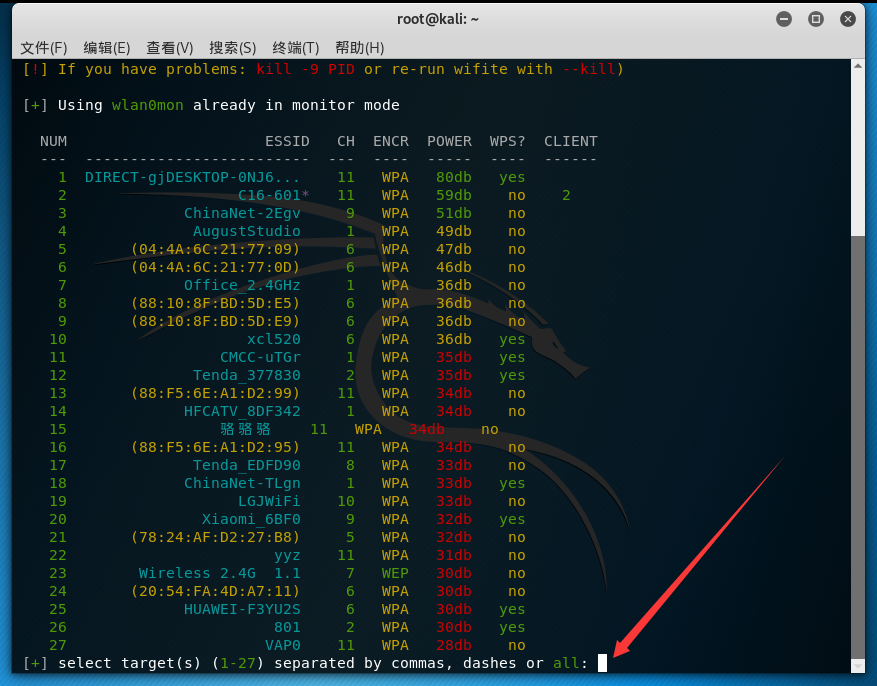Click the POWER column header
Viewport: 877px width, 686px height.
(x=449, y=141)
